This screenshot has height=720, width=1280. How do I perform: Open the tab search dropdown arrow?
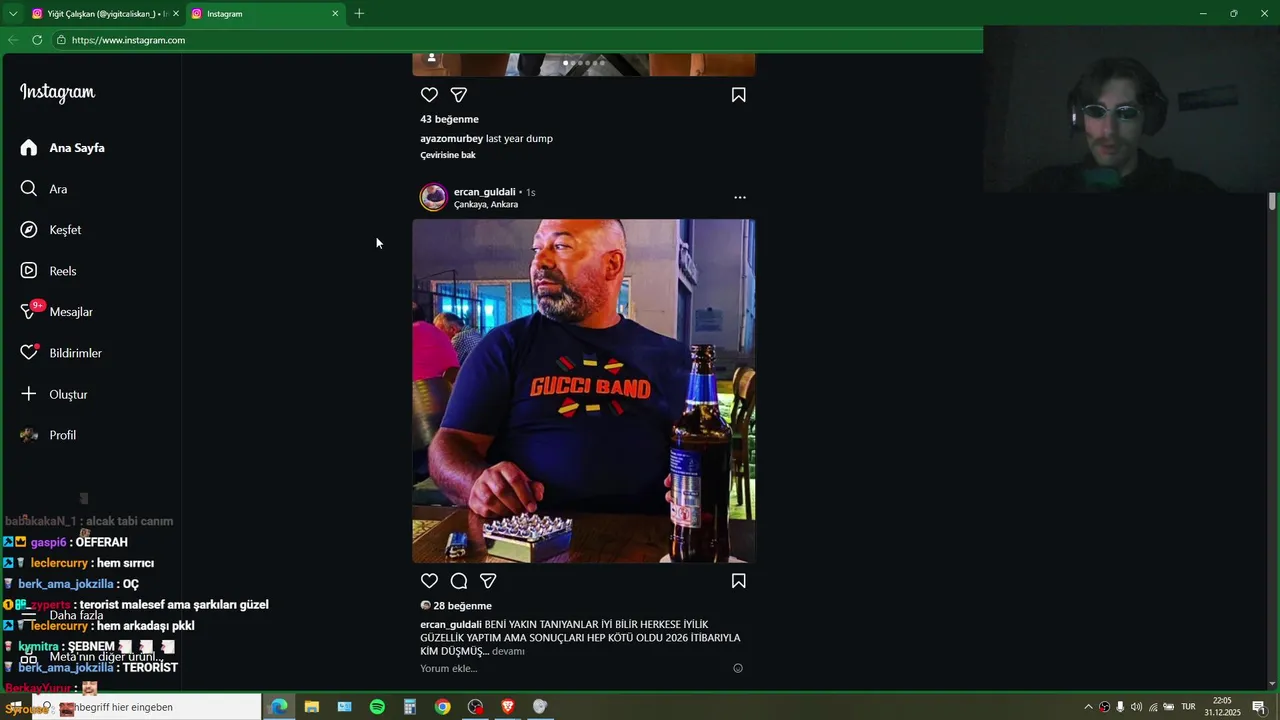pyautogui.click(x=13, y=14)
